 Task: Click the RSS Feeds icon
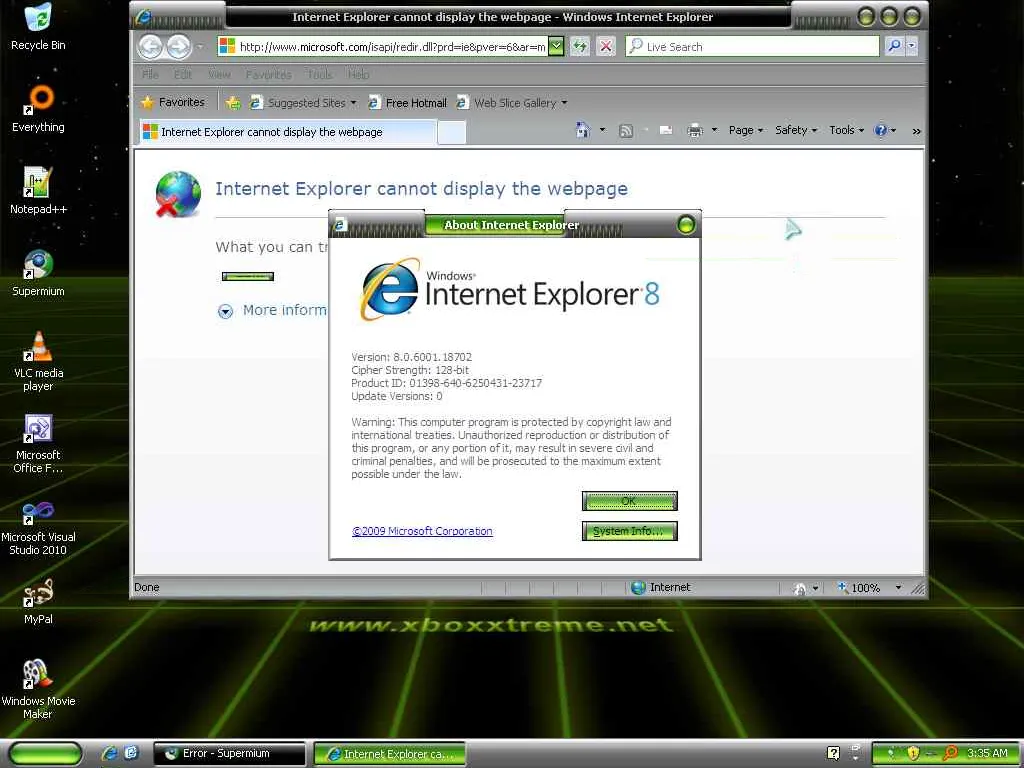click(626, 131)
